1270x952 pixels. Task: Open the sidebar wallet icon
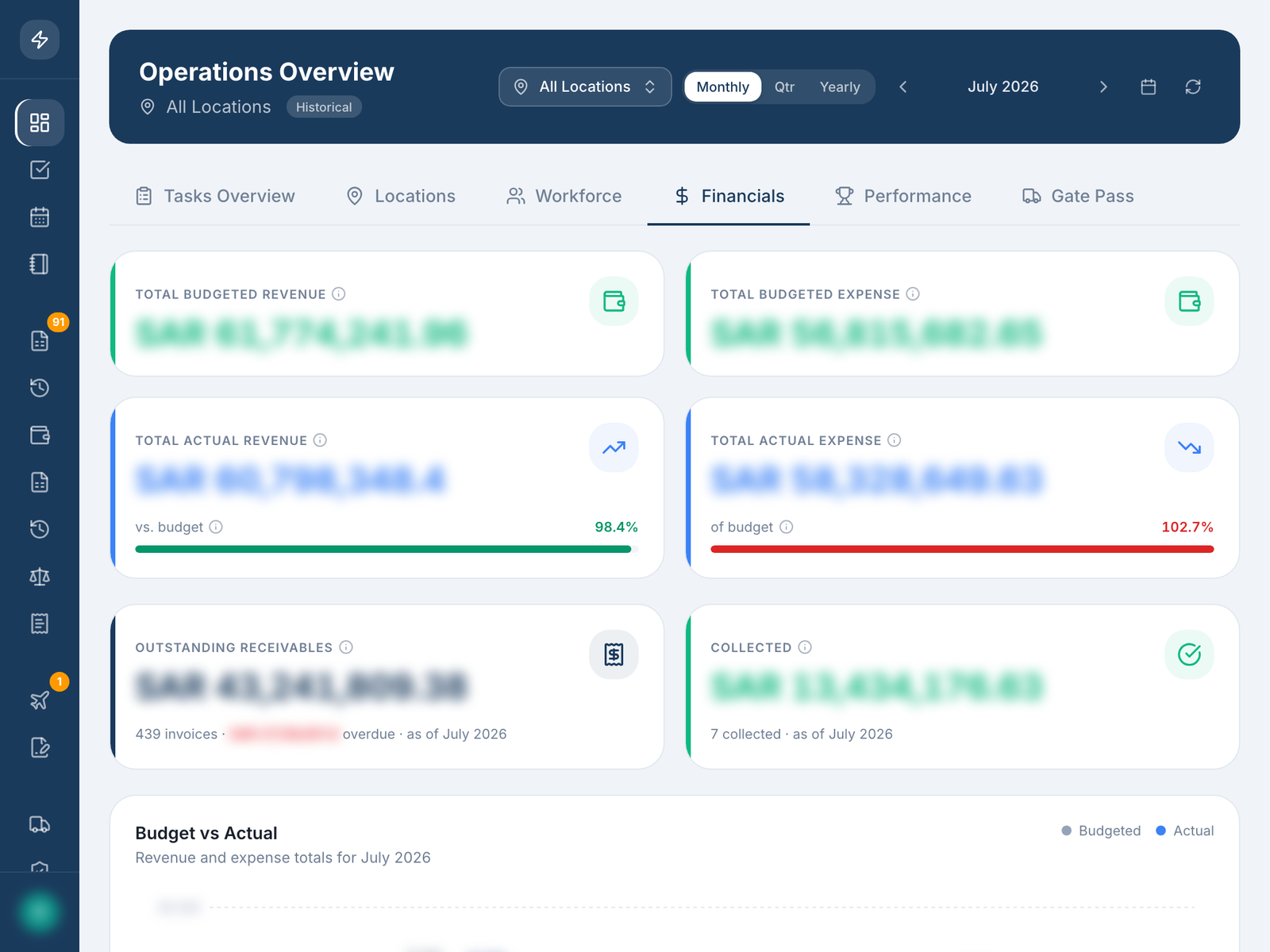coord(40,435)
